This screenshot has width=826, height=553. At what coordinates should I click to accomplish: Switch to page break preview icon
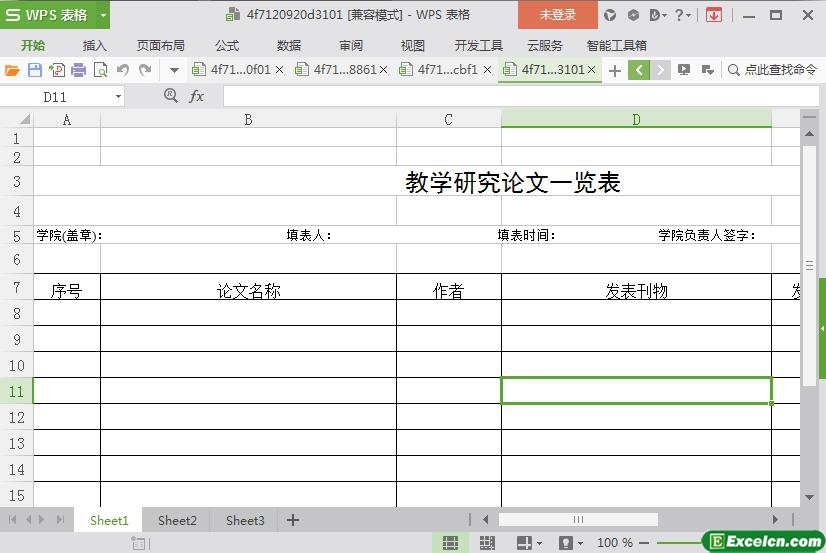click(x=487, y=542)
